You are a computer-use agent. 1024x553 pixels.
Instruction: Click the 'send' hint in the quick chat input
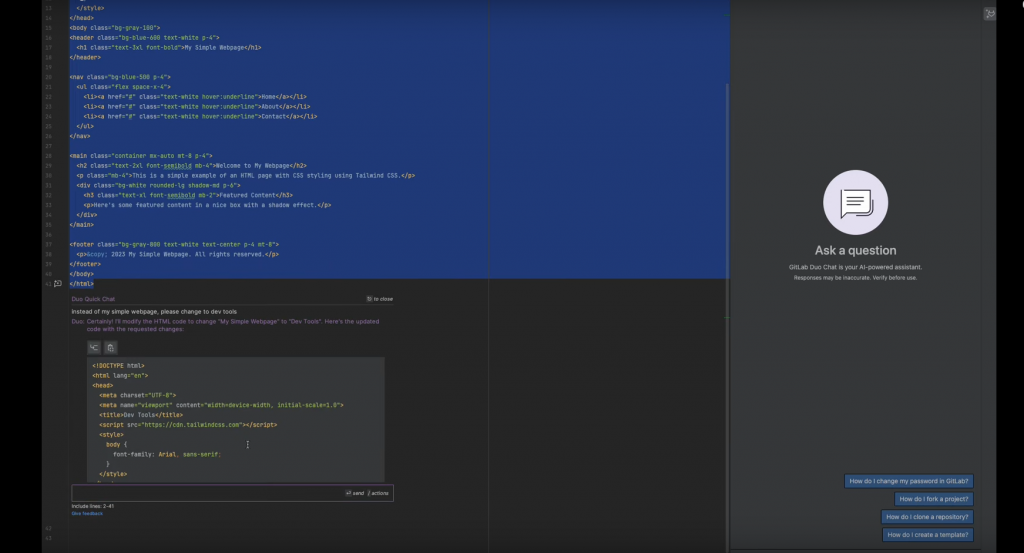click(x=355, y=493)
